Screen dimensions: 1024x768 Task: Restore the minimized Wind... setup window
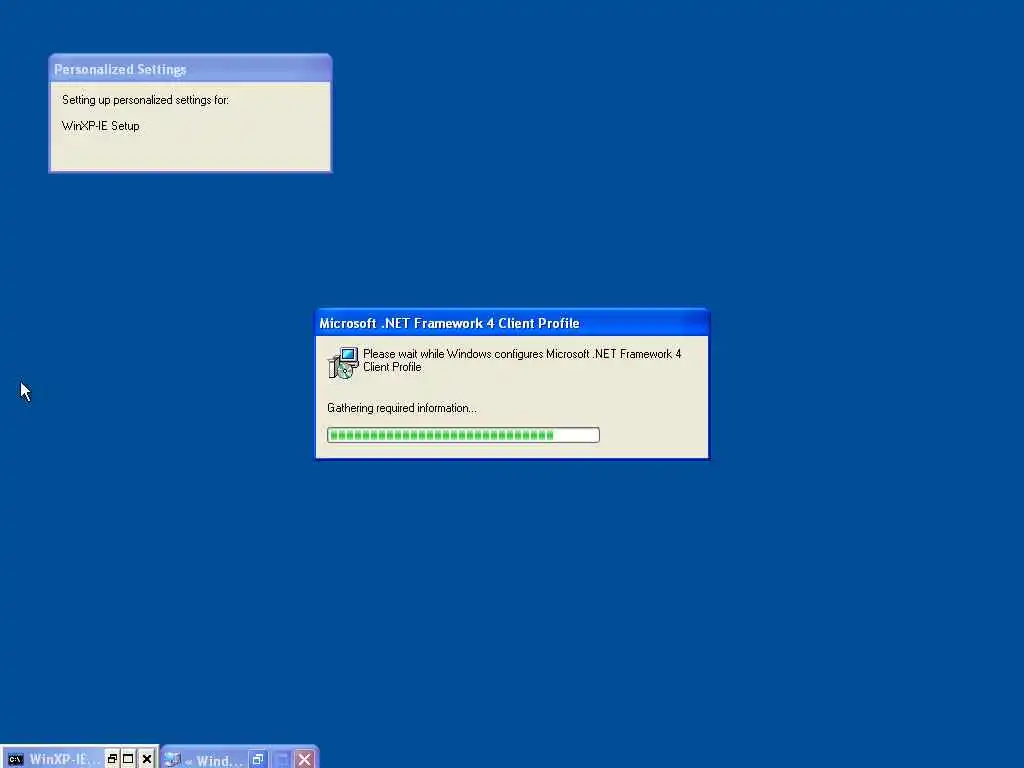click(x=258, y=760)
